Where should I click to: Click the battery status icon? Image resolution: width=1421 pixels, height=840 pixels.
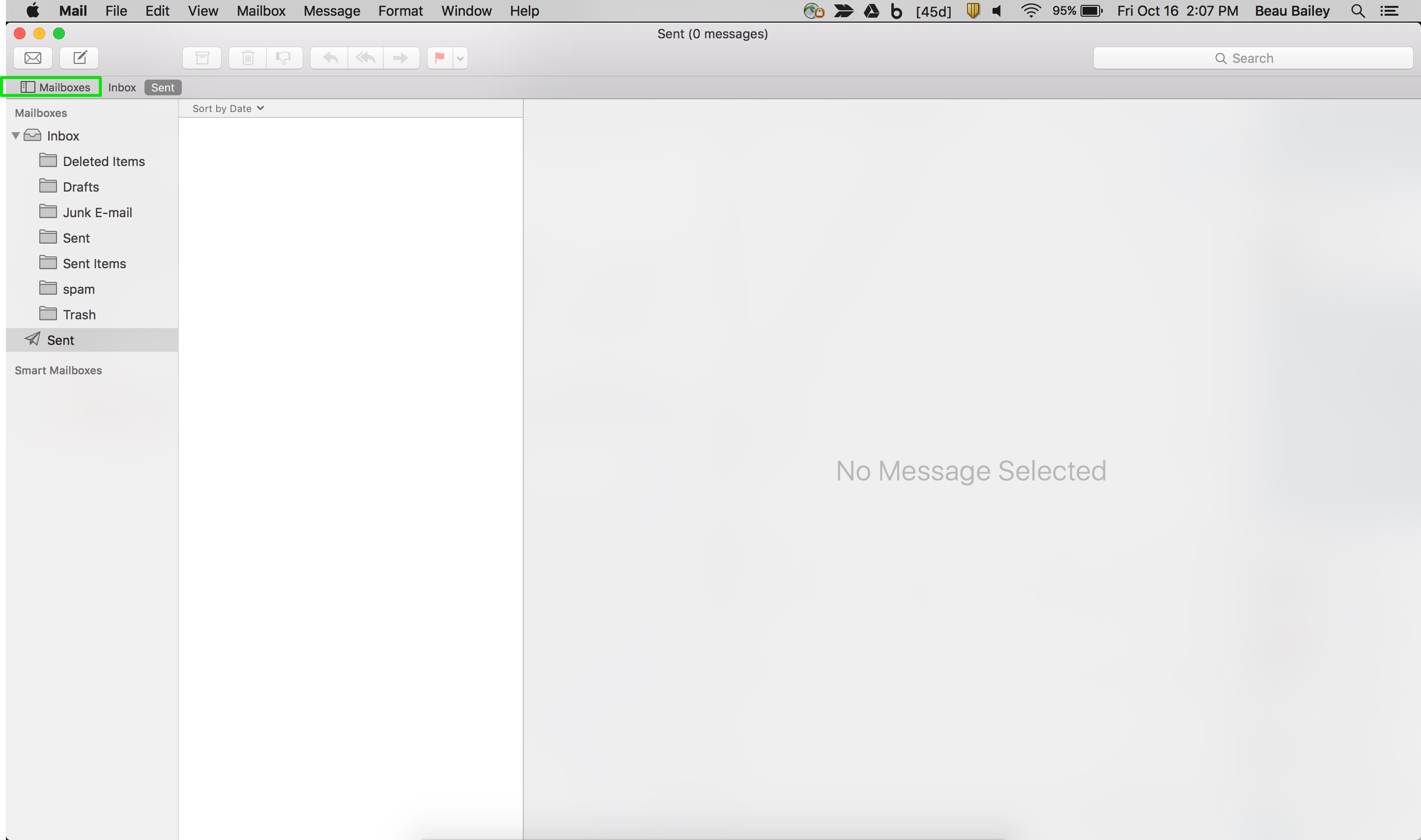pyautogui.click(x=1091, y=11)
